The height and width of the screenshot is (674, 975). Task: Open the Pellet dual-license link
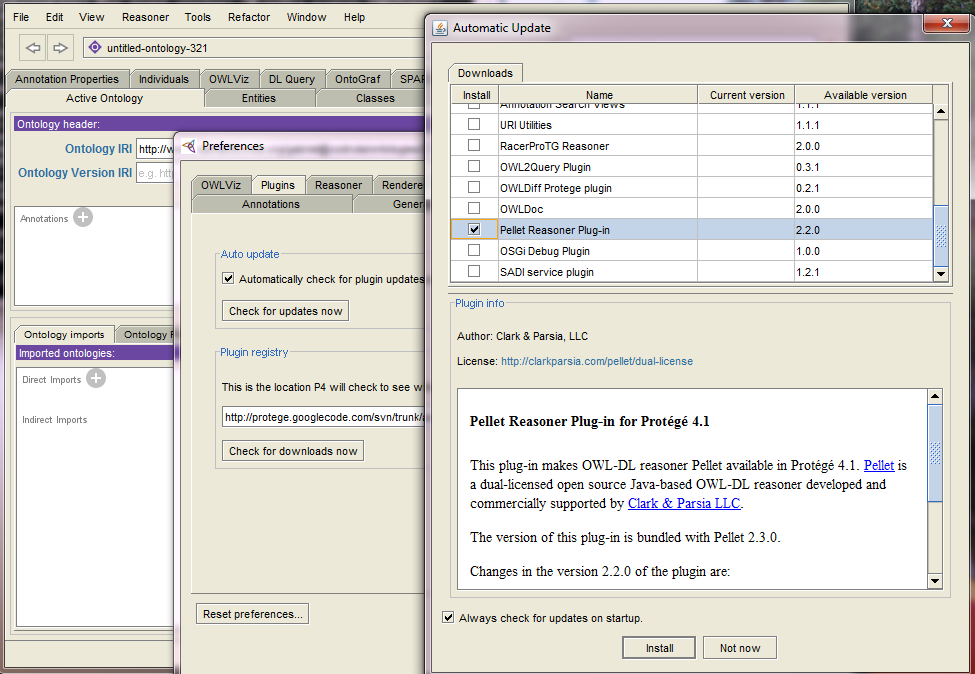(x=596, y=361)
